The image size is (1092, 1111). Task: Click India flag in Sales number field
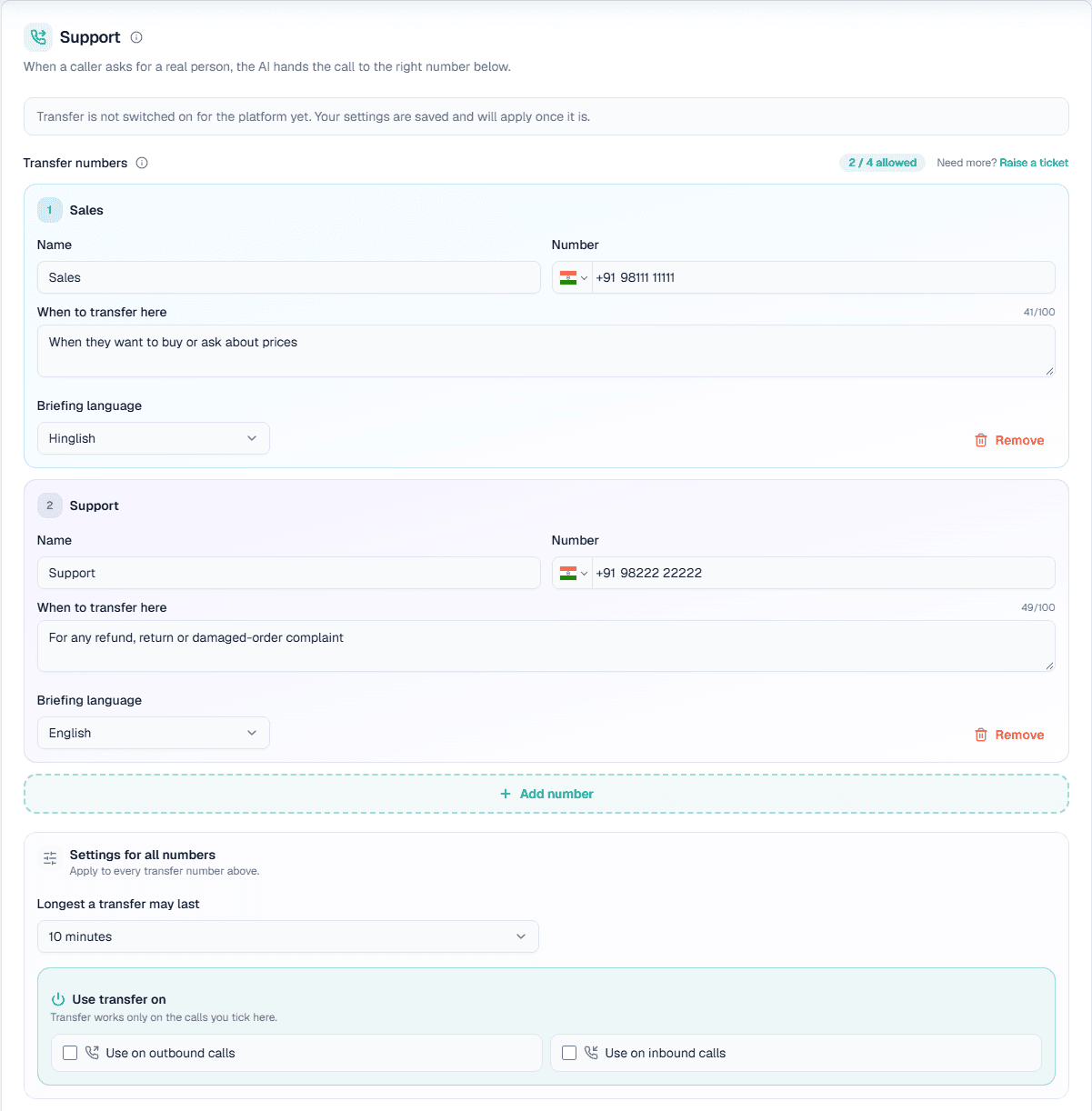pyautogui.click(x=568, y=278)
